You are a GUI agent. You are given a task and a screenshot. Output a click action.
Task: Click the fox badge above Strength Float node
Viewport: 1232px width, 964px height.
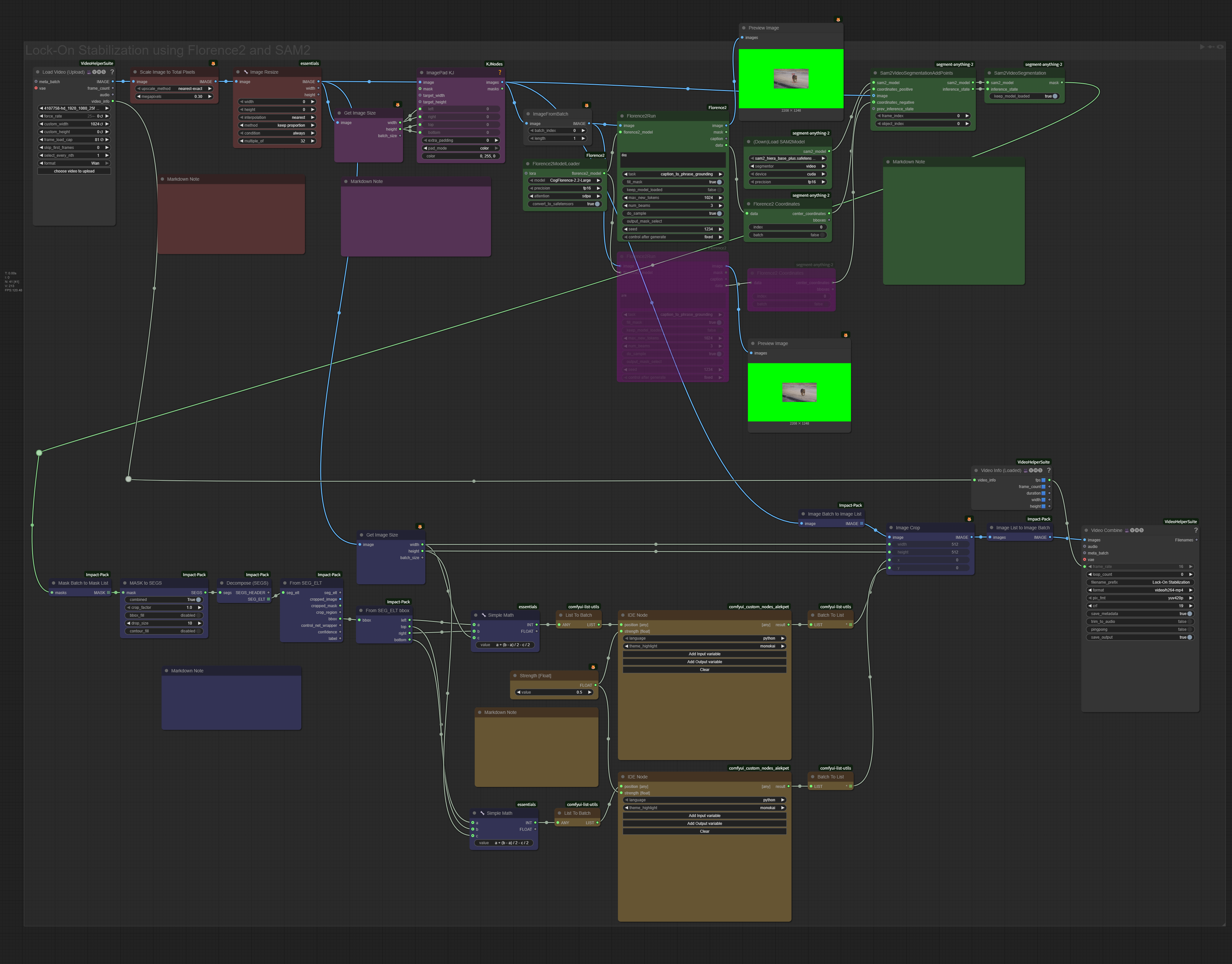click(x=593, y=667)
